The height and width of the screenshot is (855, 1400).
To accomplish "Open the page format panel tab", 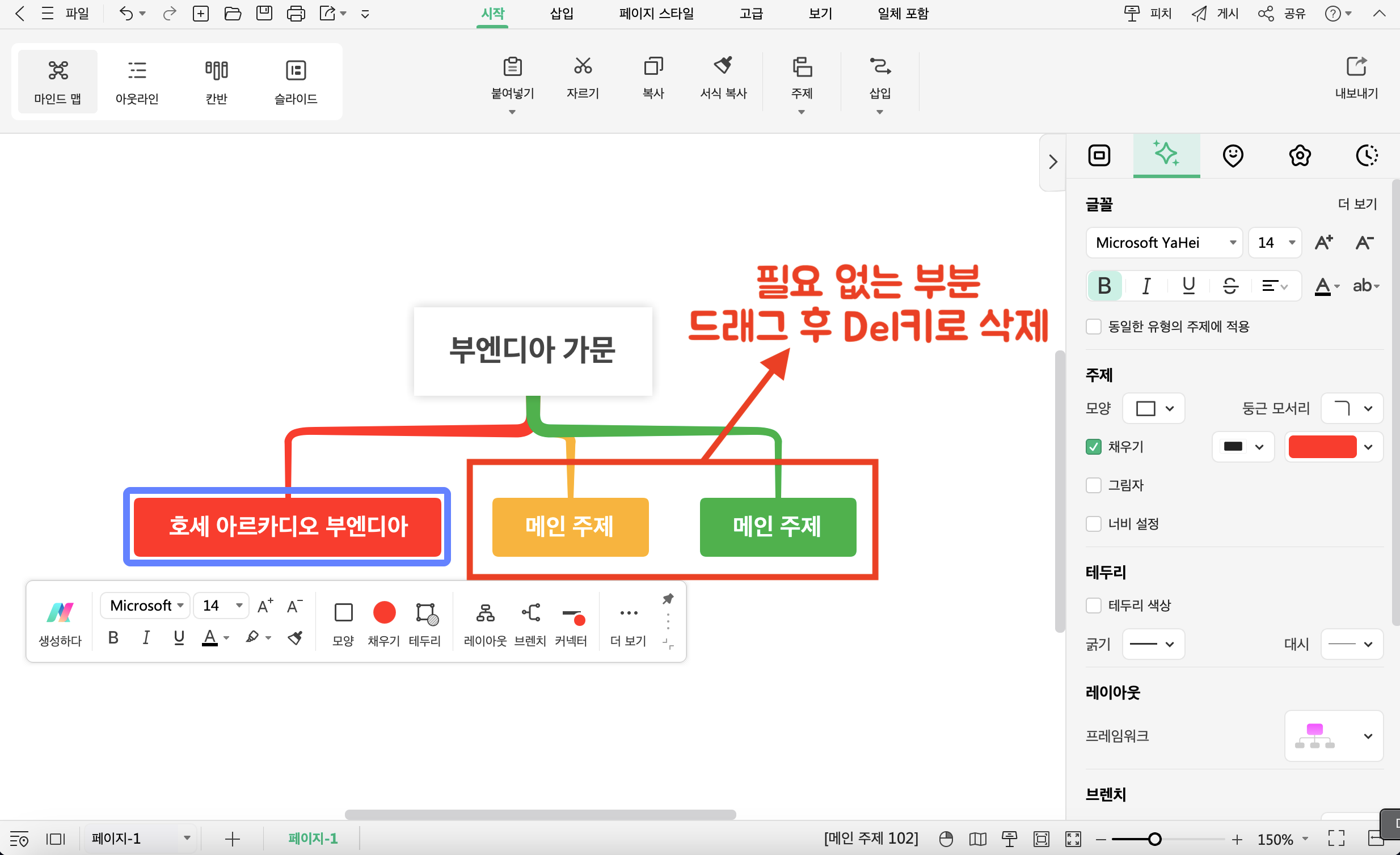I will [x=1099, y=155].
